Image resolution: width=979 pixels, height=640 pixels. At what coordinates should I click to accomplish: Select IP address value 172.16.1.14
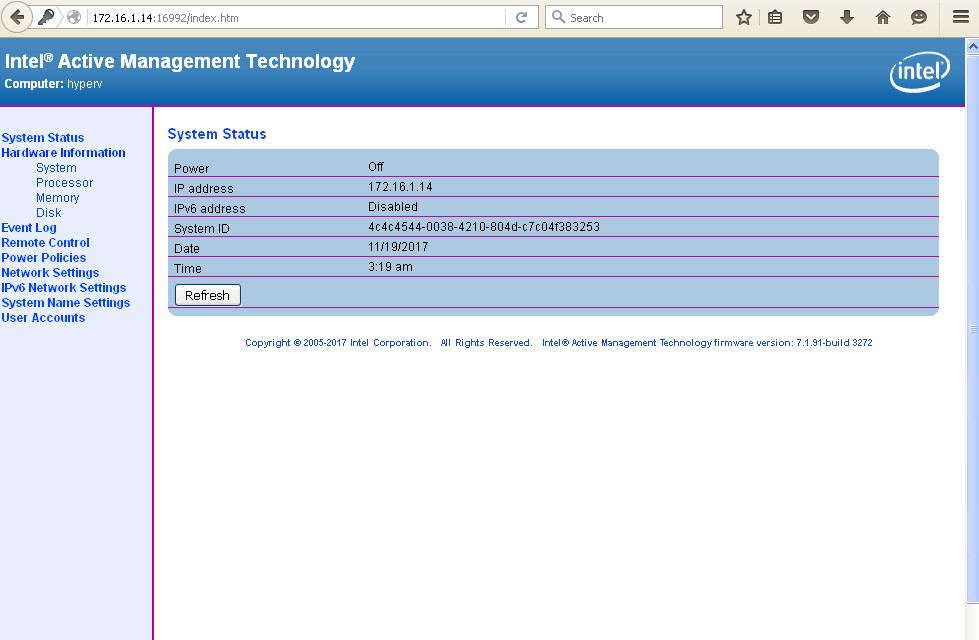tap(400, 187)
